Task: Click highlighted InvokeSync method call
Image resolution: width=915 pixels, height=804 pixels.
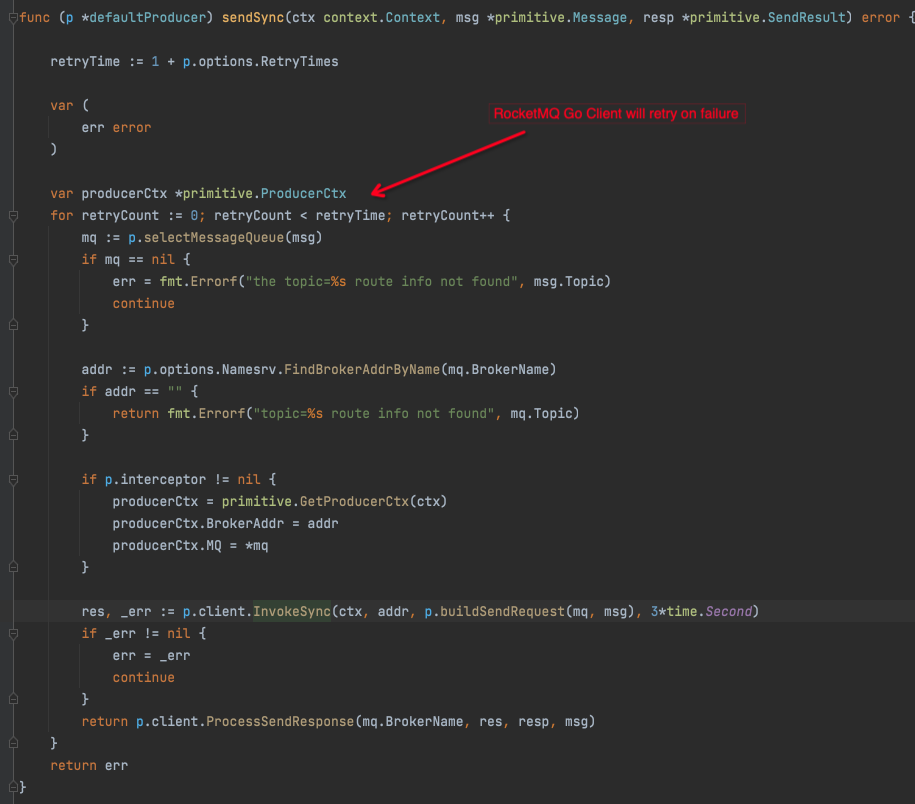Action: 292,611
